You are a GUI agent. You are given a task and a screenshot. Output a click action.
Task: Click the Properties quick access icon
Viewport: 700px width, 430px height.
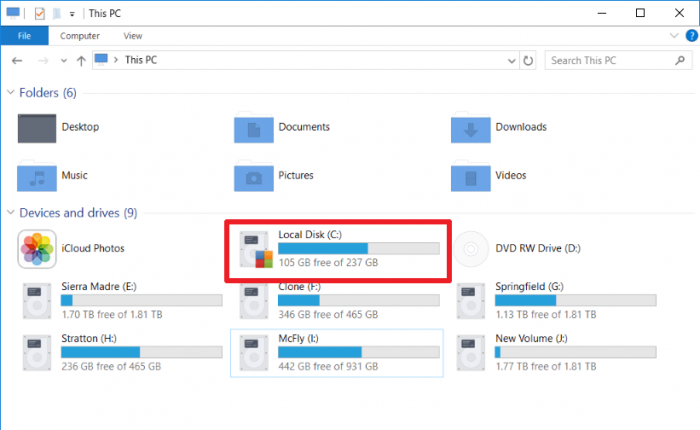[39, 13]
